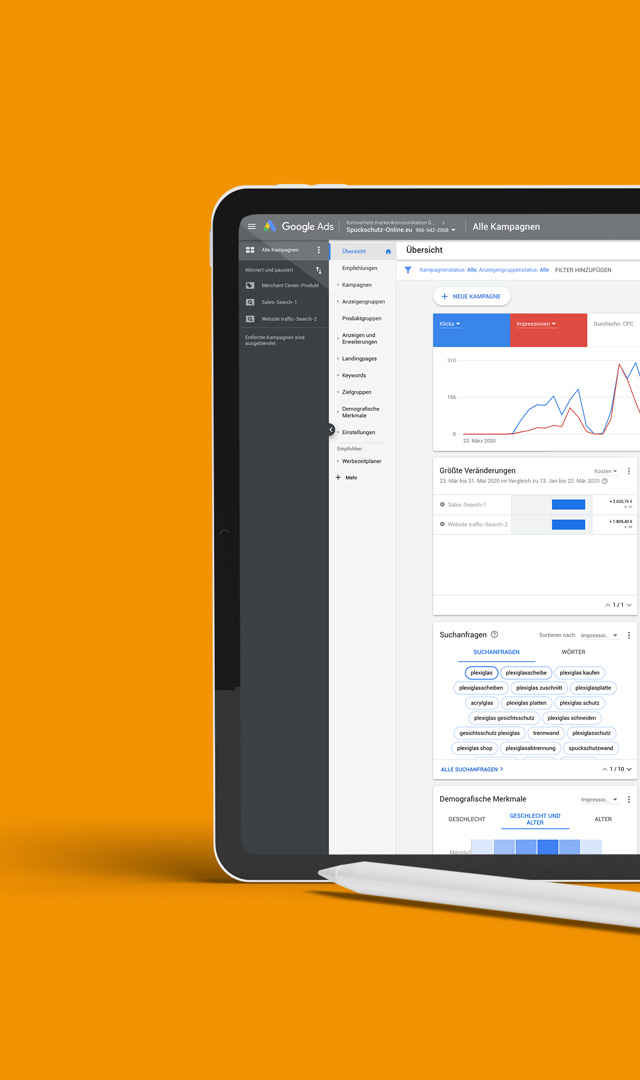The width and height of the screenshot is (640, 1080).
Task: Switch to the GESCHLECHT tab
Action: click(x=466, y=820)
